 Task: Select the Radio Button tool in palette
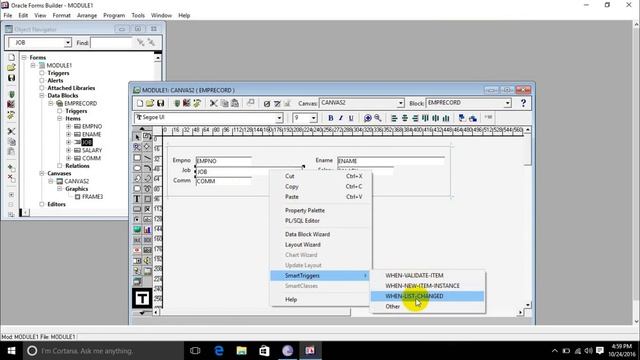pyautogui.click(x=137, y=219)
